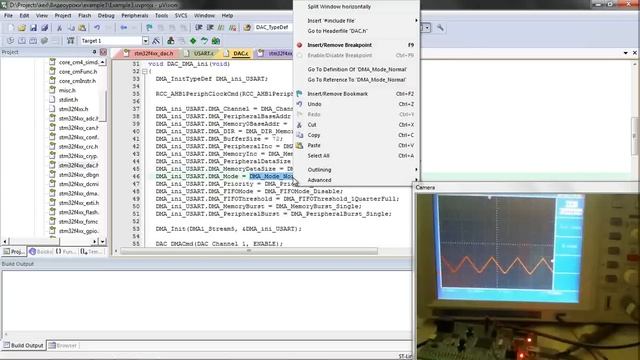640x360 pixels.
Task: Click the Configuration wrench icon
Action: (x=440, y=28)
